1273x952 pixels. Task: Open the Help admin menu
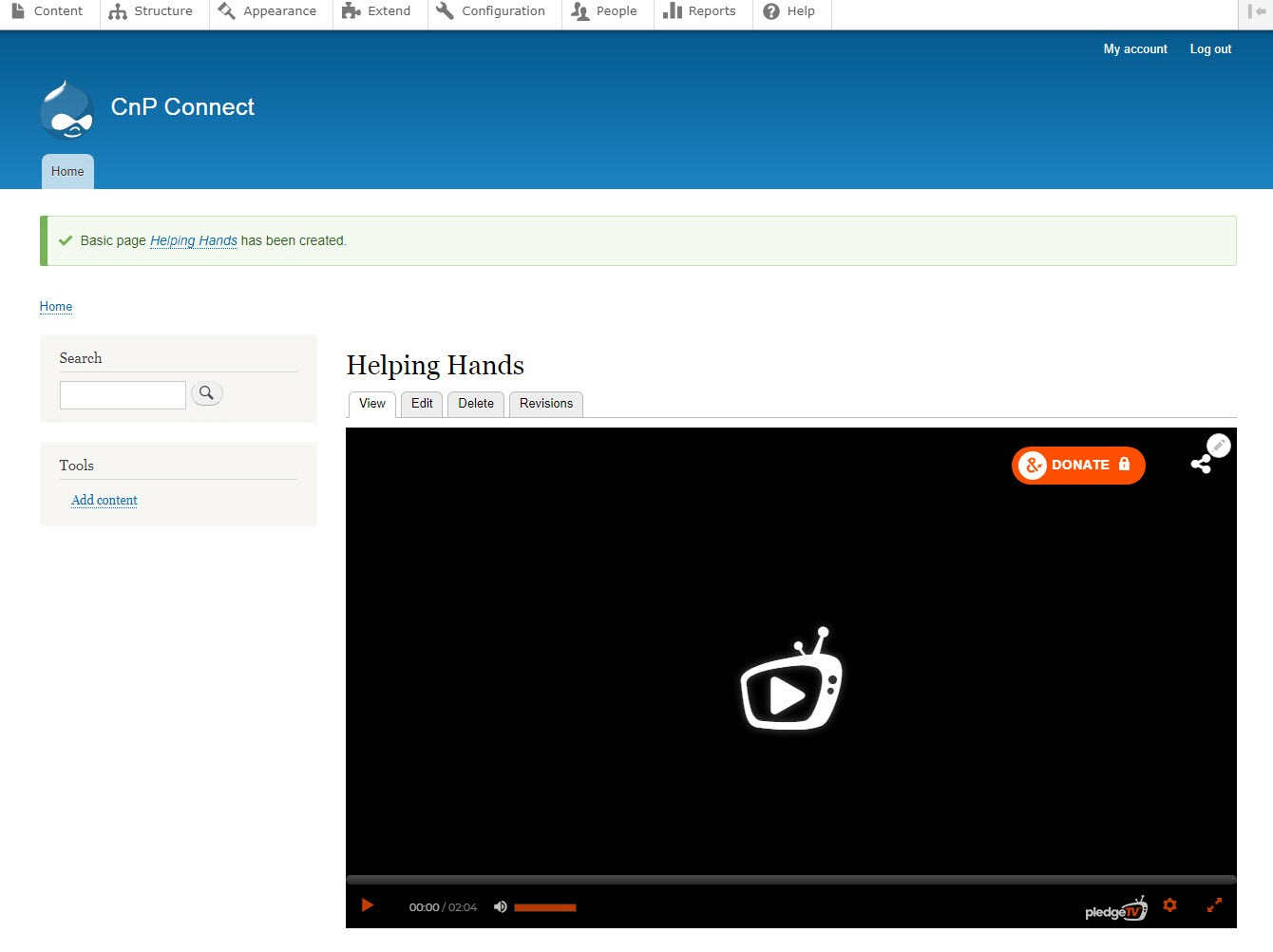[789, 11]
